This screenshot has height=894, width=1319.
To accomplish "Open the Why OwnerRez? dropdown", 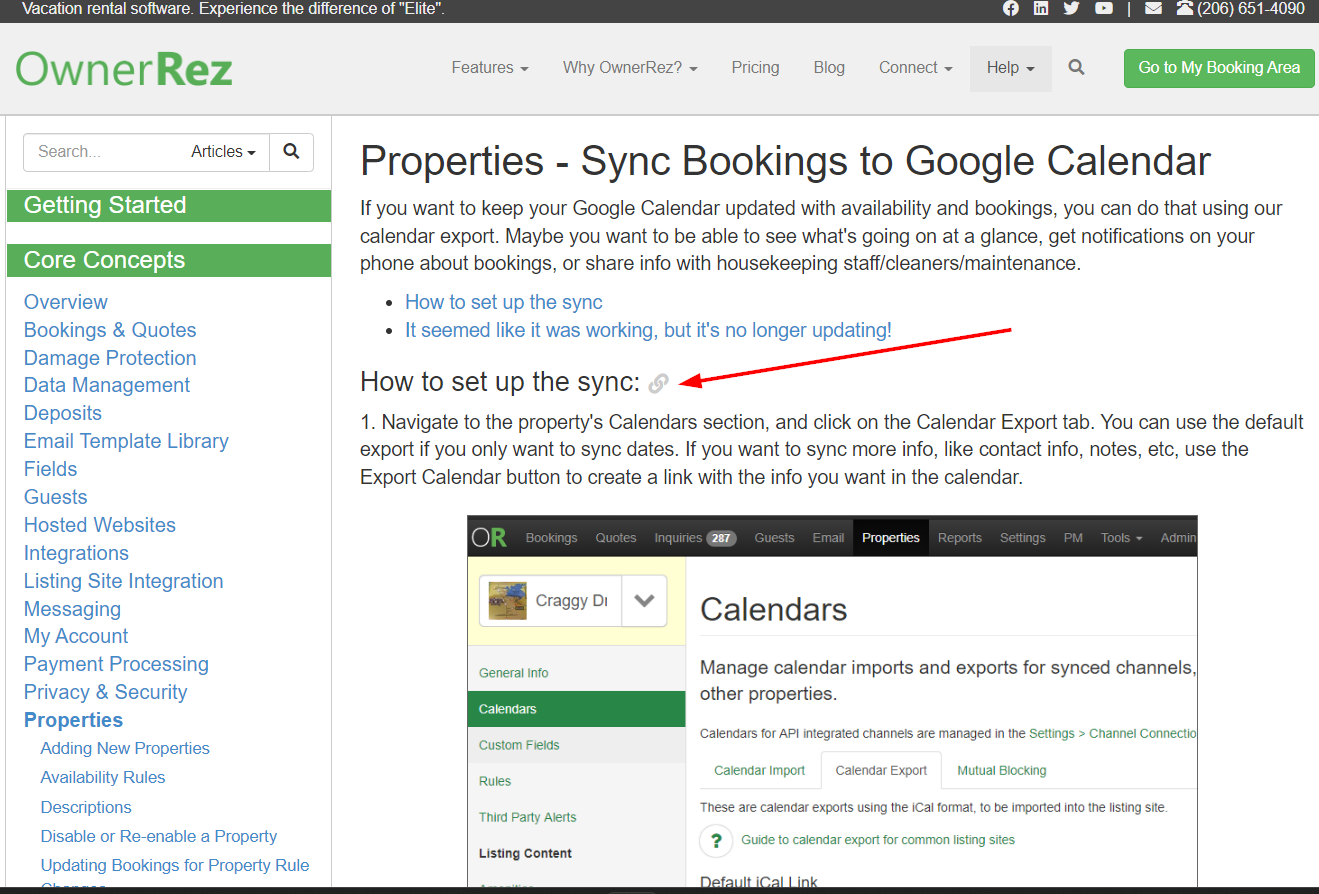I will (630, 68).
